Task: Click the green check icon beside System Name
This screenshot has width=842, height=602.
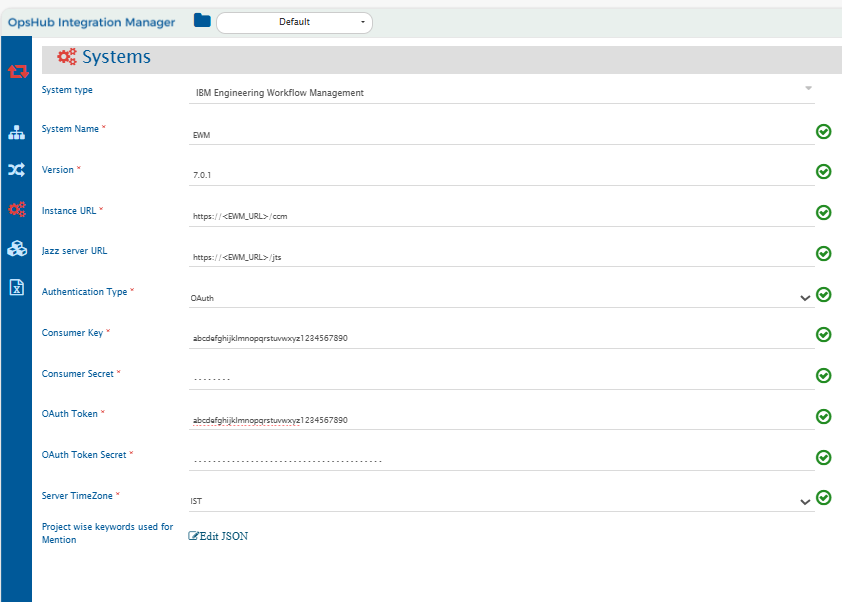Action: 824,131
